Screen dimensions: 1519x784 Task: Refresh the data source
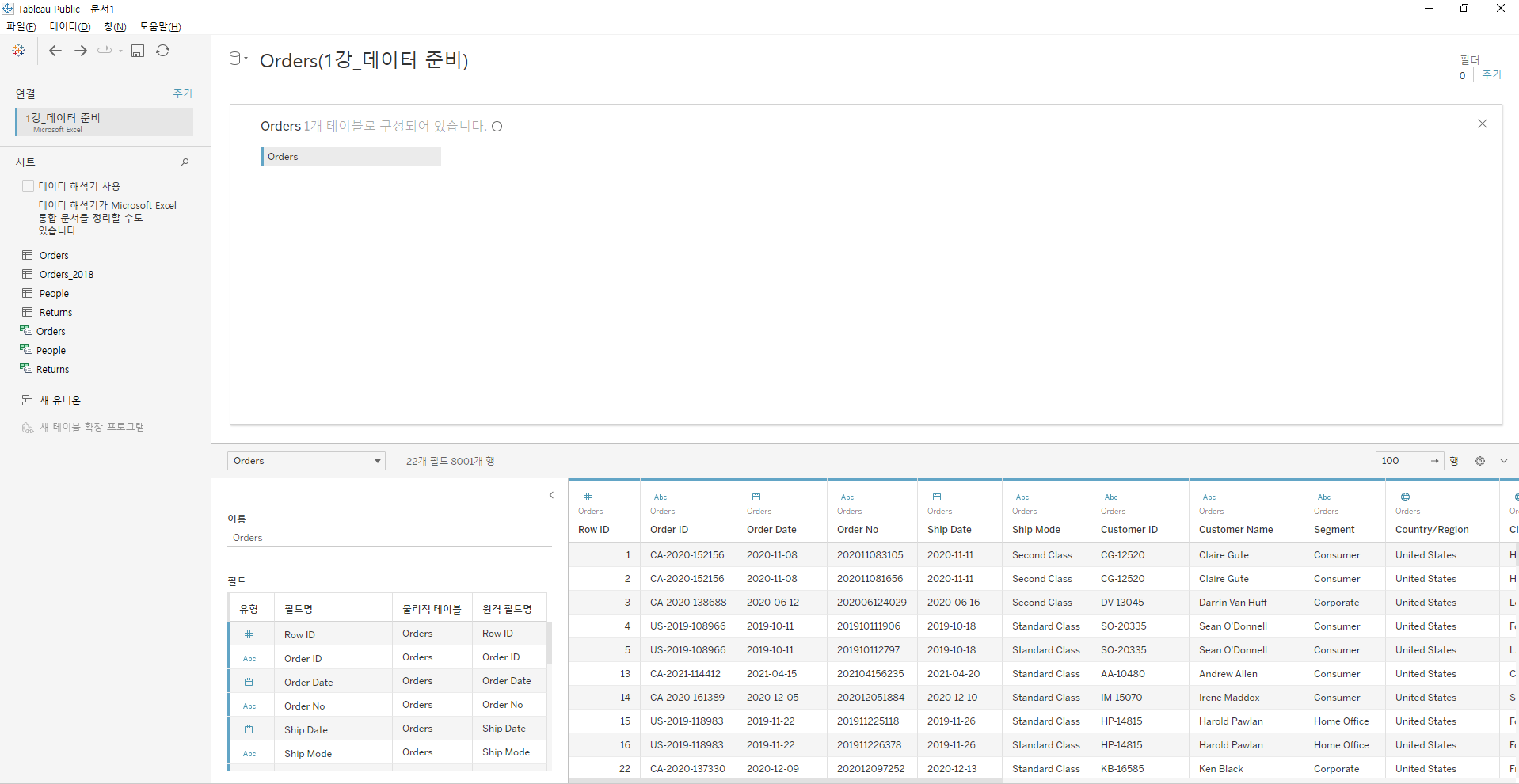point(163,51)
